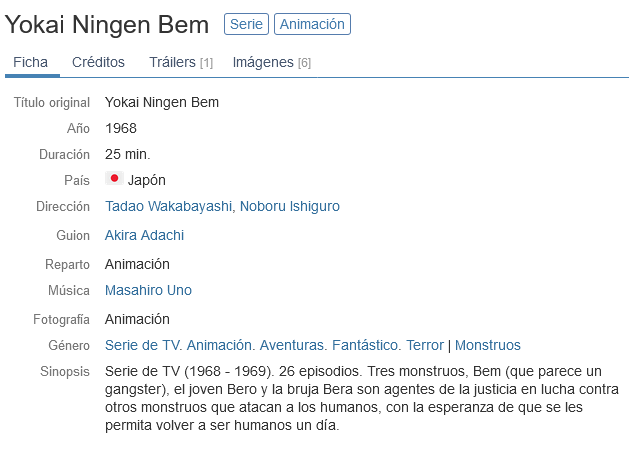Select the Fantástico genre link

tap(366, 345)
